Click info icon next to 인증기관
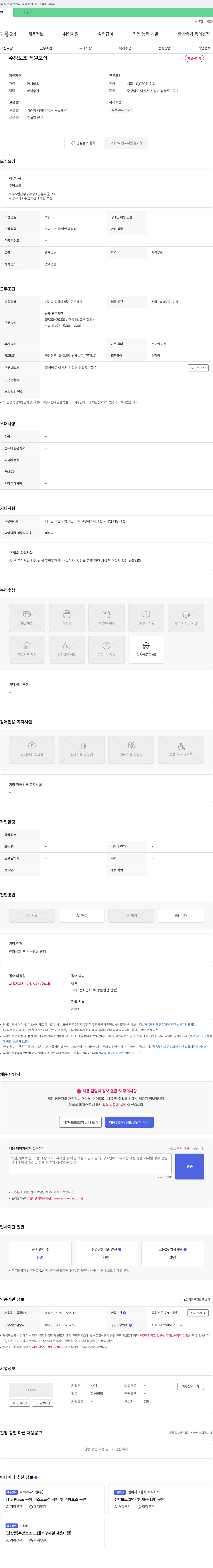Image resolution: width=213 pixels, height=1568 pixels. click(x=125, y=1313)
